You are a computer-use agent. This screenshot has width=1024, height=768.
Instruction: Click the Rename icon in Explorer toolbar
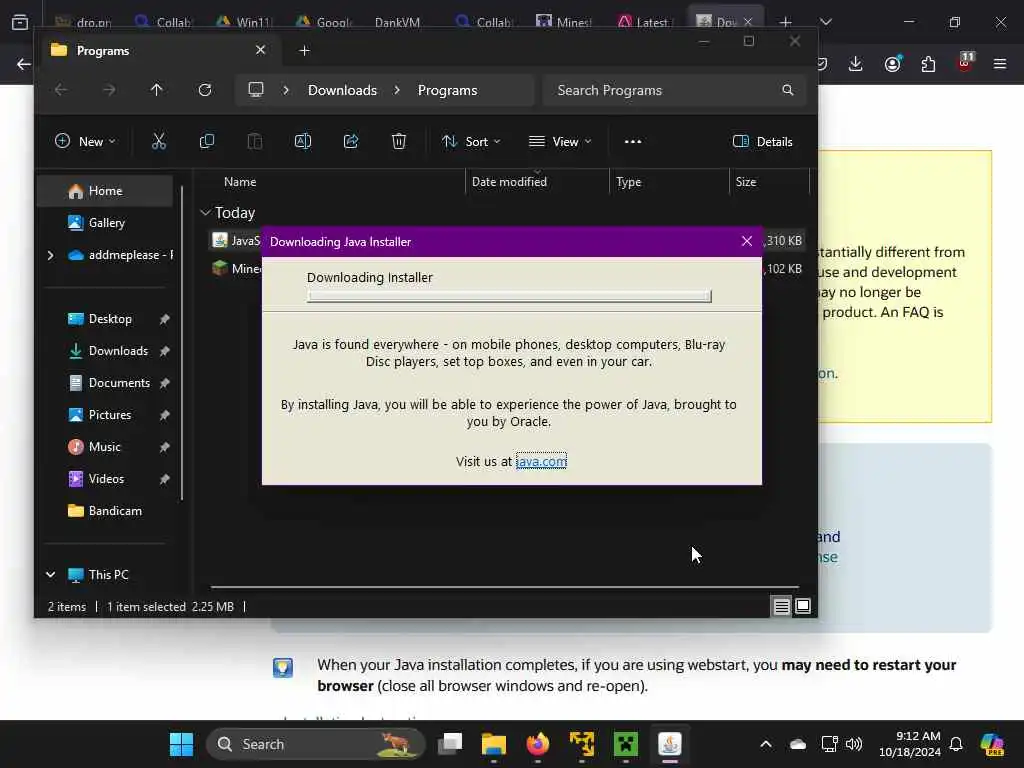[303, 142]
